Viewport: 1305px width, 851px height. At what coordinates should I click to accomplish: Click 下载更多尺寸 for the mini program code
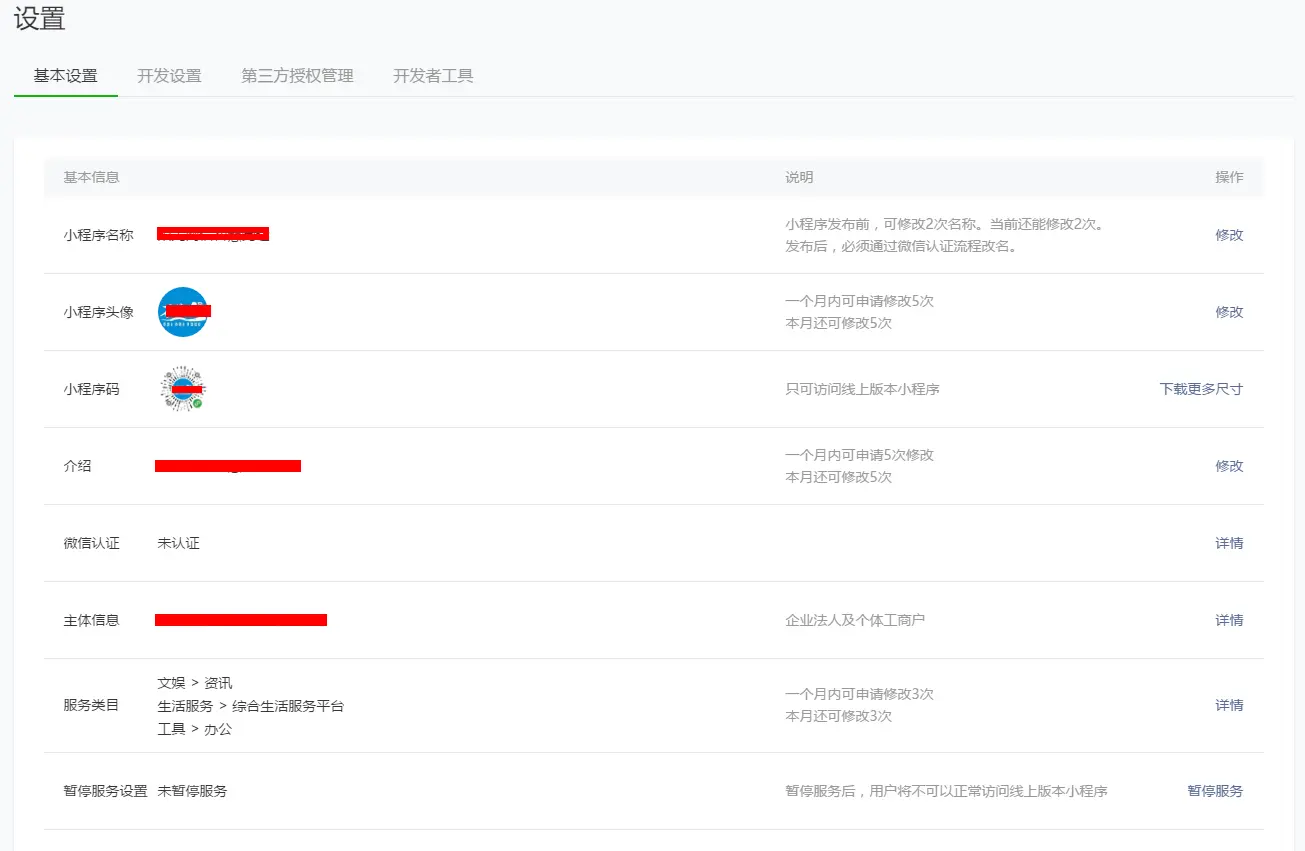click(1201, 389)
